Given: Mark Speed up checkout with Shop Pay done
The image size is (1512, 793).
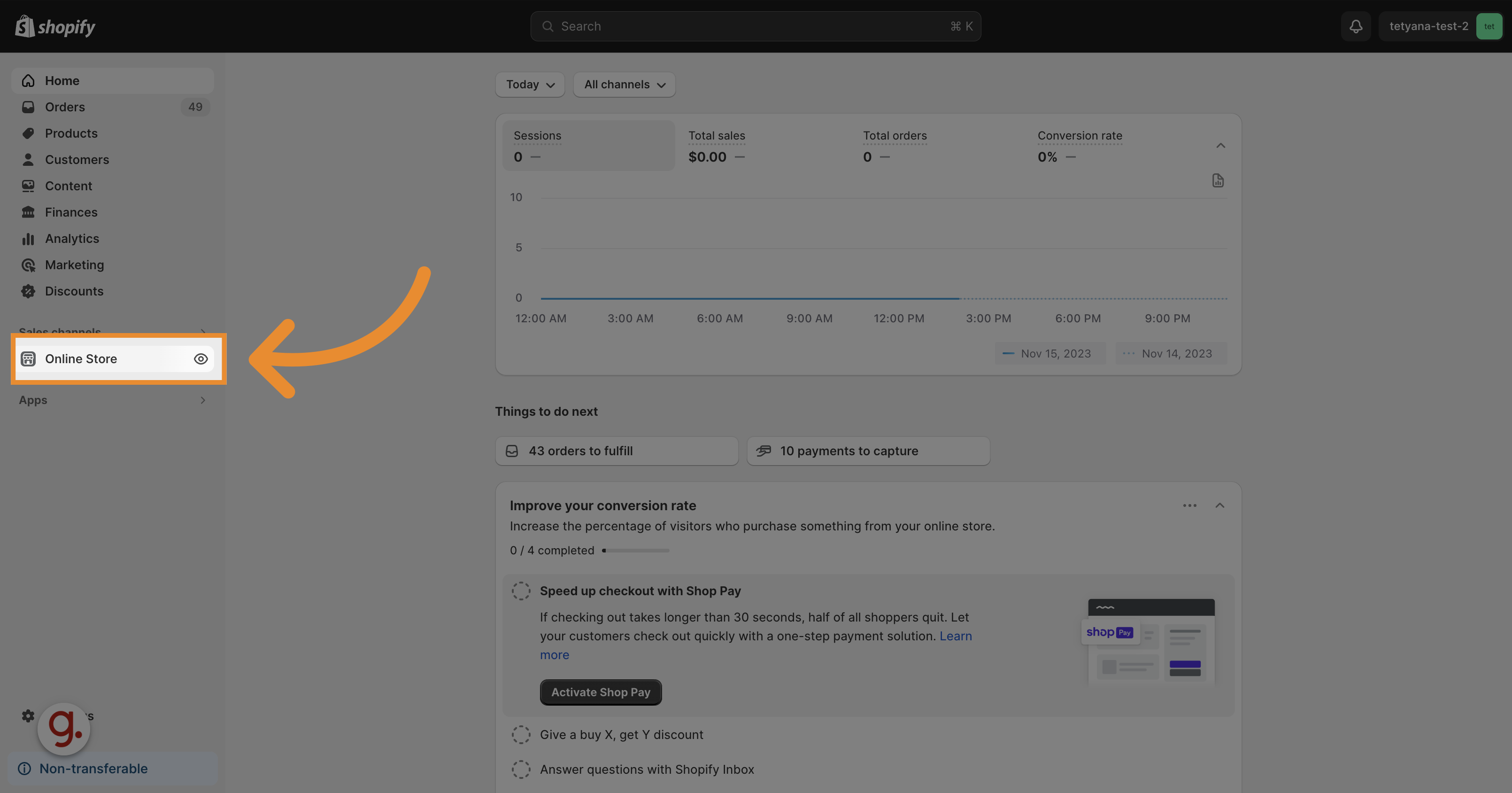Looking at the screenshot, I should 521,591.
